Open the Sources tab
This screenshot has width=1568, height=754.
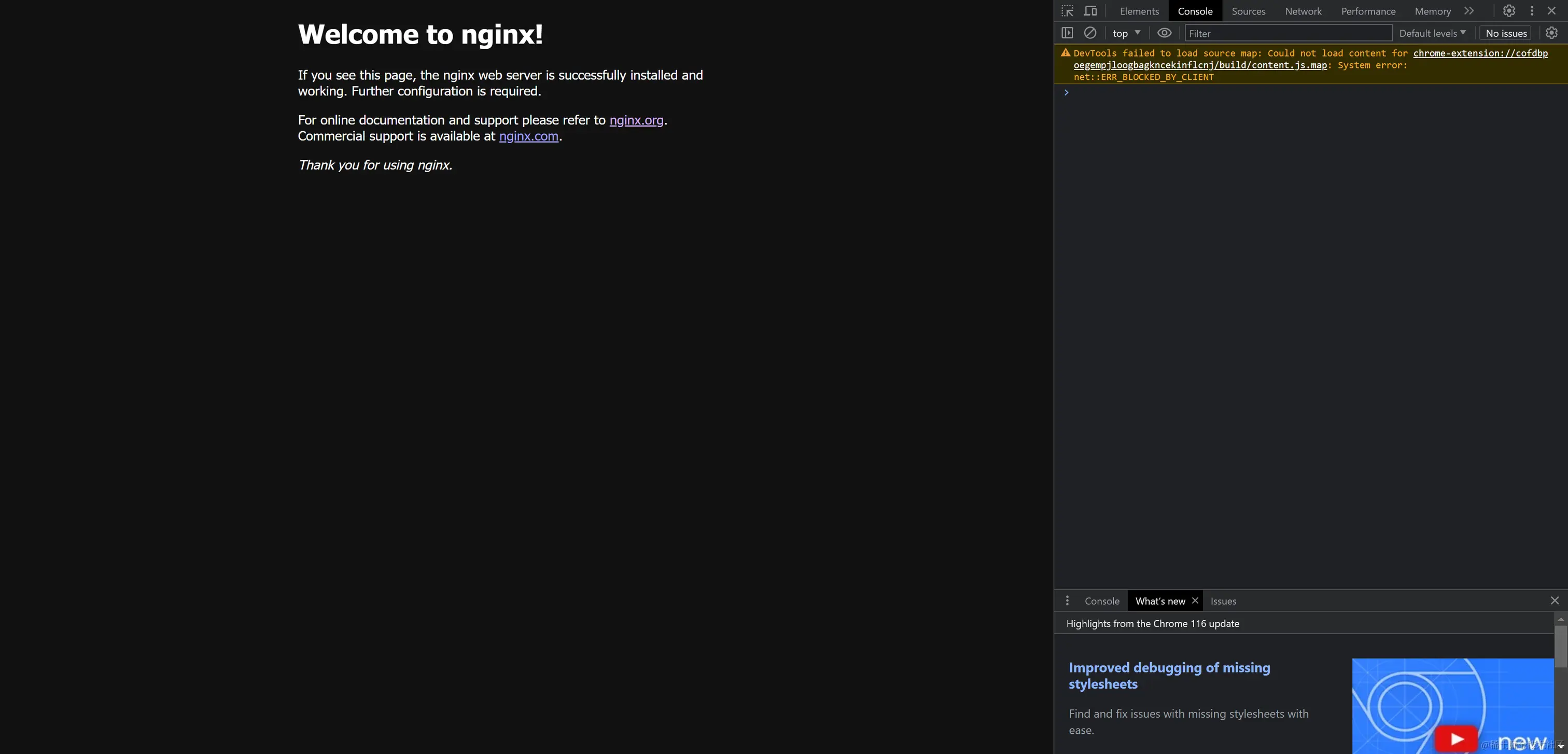click(x=1249, y=11)
